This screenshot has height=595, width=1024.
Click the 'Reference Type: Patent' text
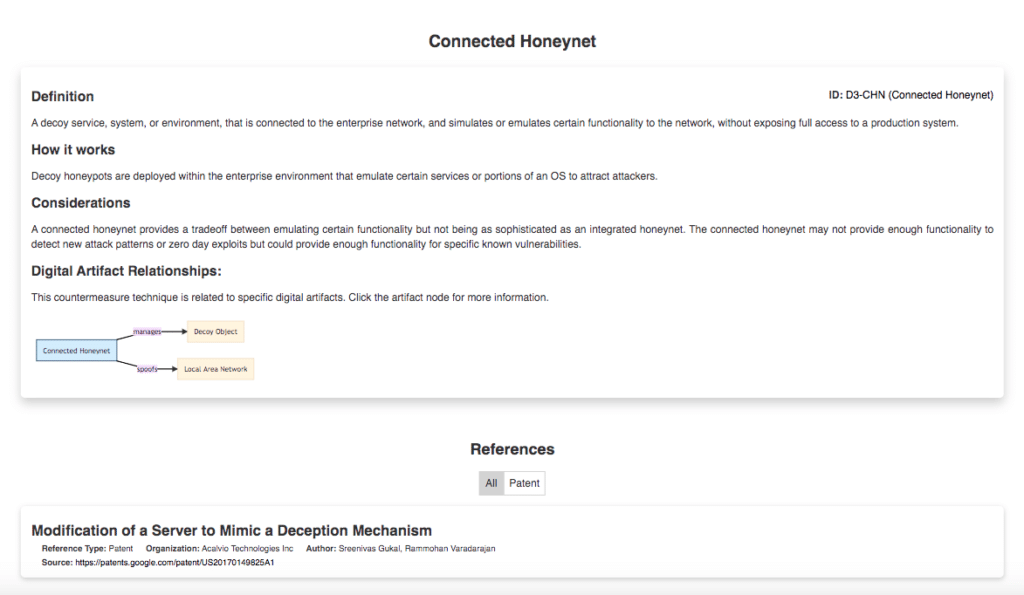point(88,549)
